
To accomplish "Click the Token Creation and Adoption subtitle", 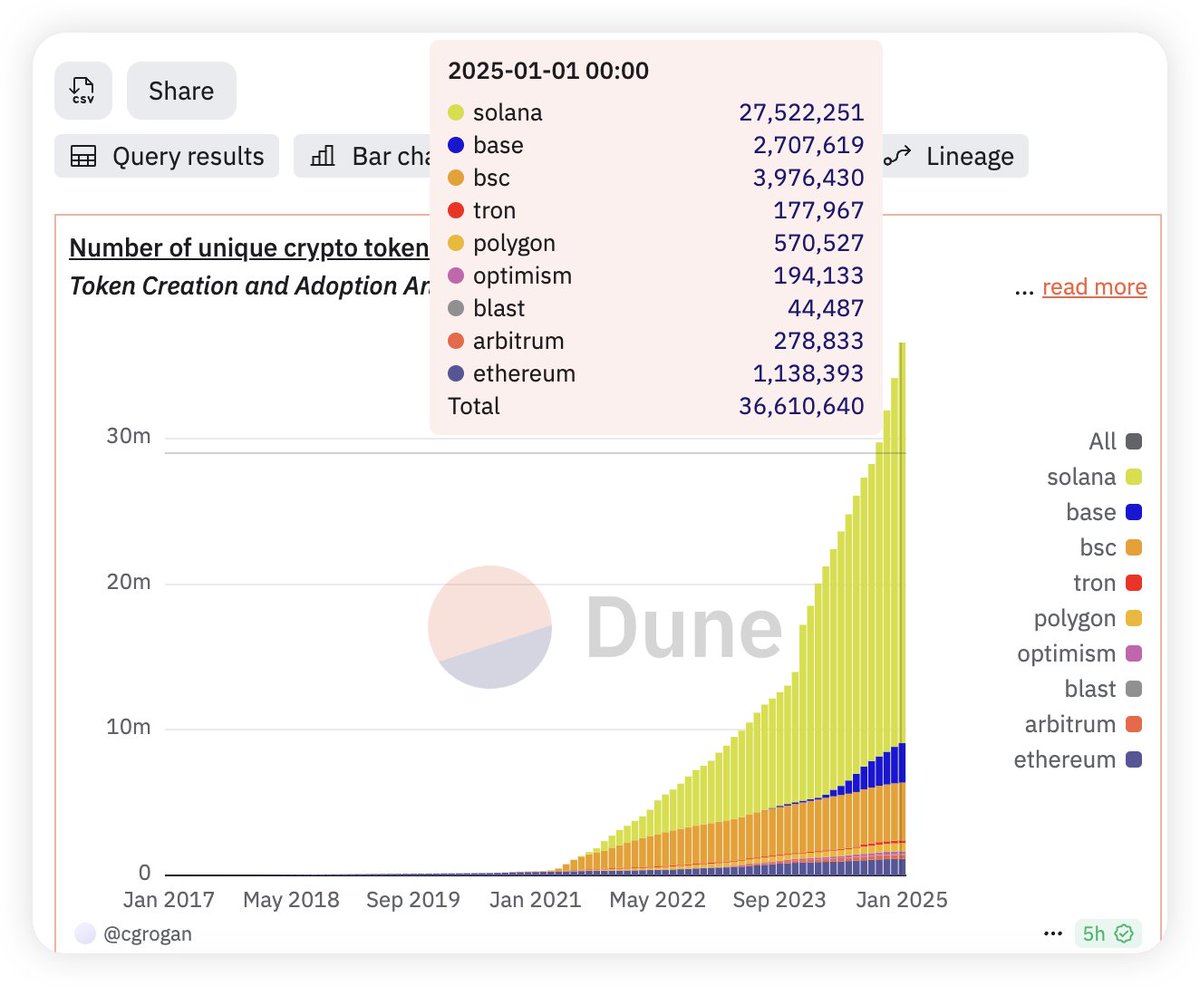I will tap(249, 286).
